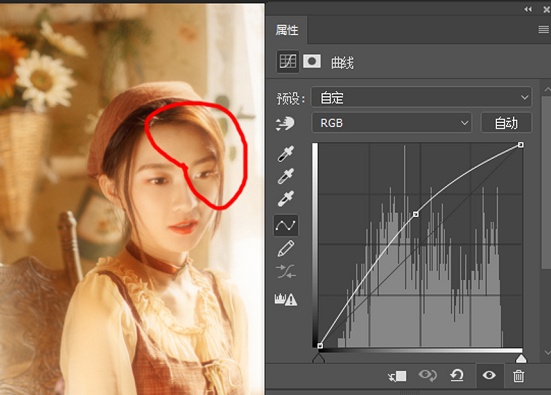Select the layer mask icon
Screen dimensions: 551x395
[x=312, y=61]
